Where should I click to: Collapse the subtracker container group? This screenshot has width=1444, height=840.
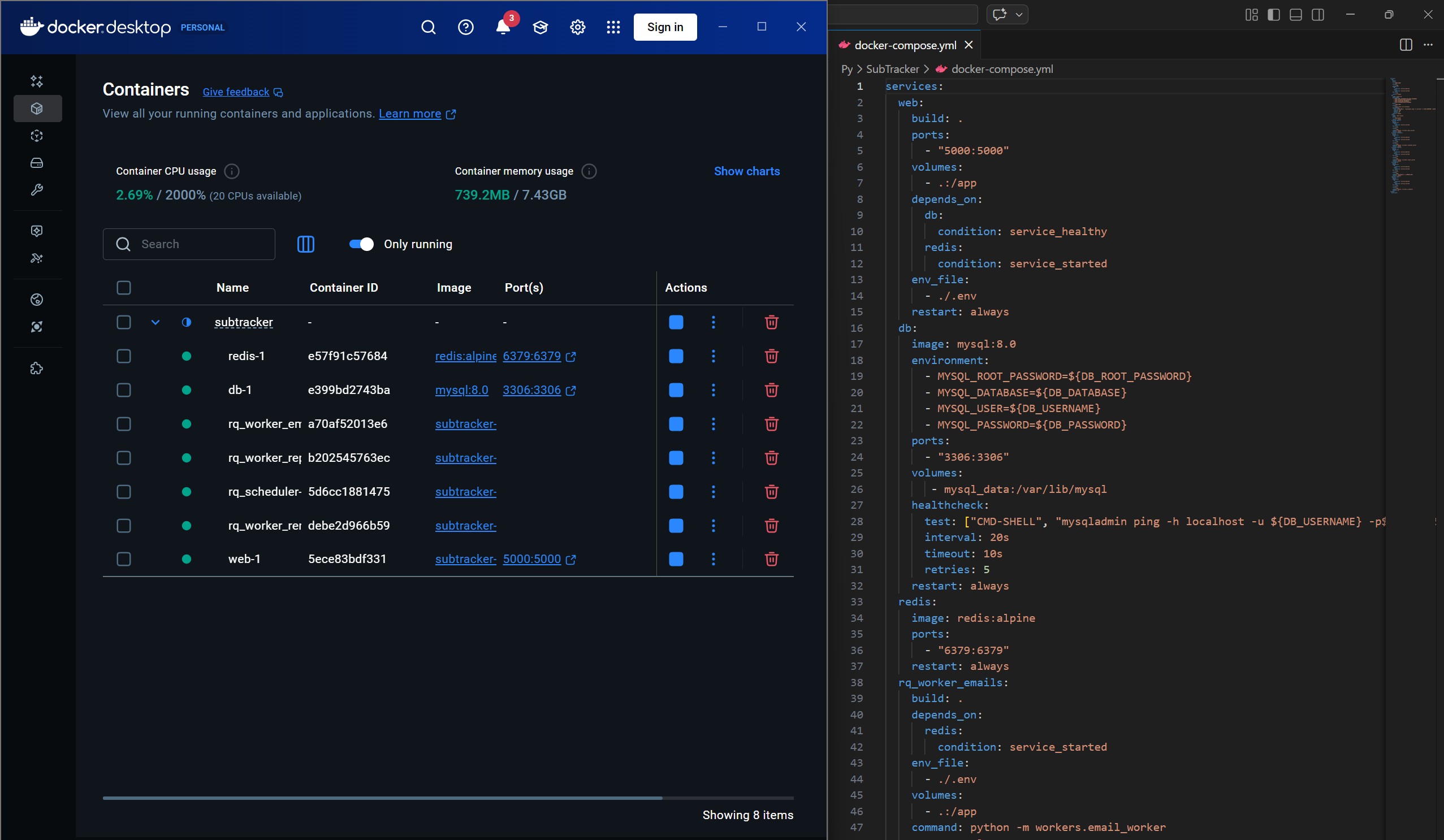click(155, 322)
